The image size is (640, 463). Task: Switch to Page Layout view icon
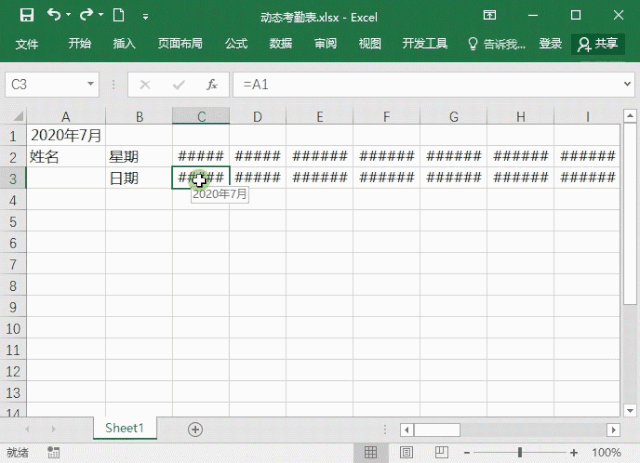pos(406,452)
